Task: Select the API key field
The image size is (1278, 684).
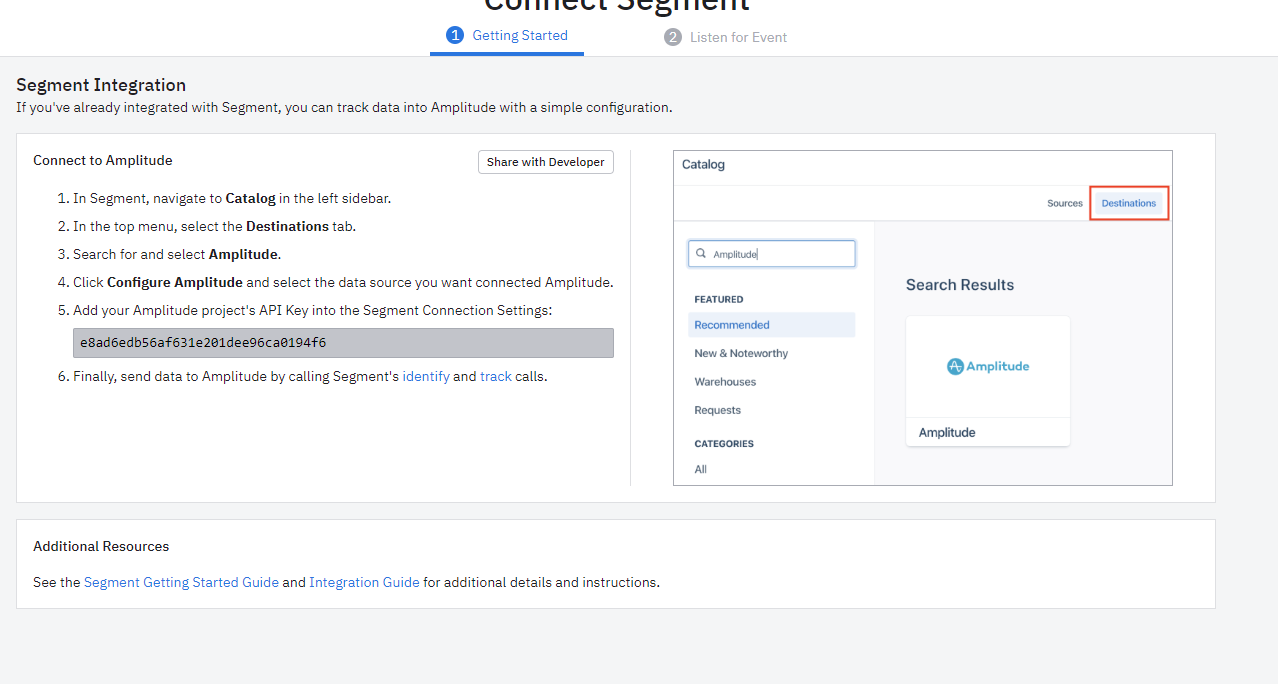Action: pyautogui.click(x=343, y=343)
